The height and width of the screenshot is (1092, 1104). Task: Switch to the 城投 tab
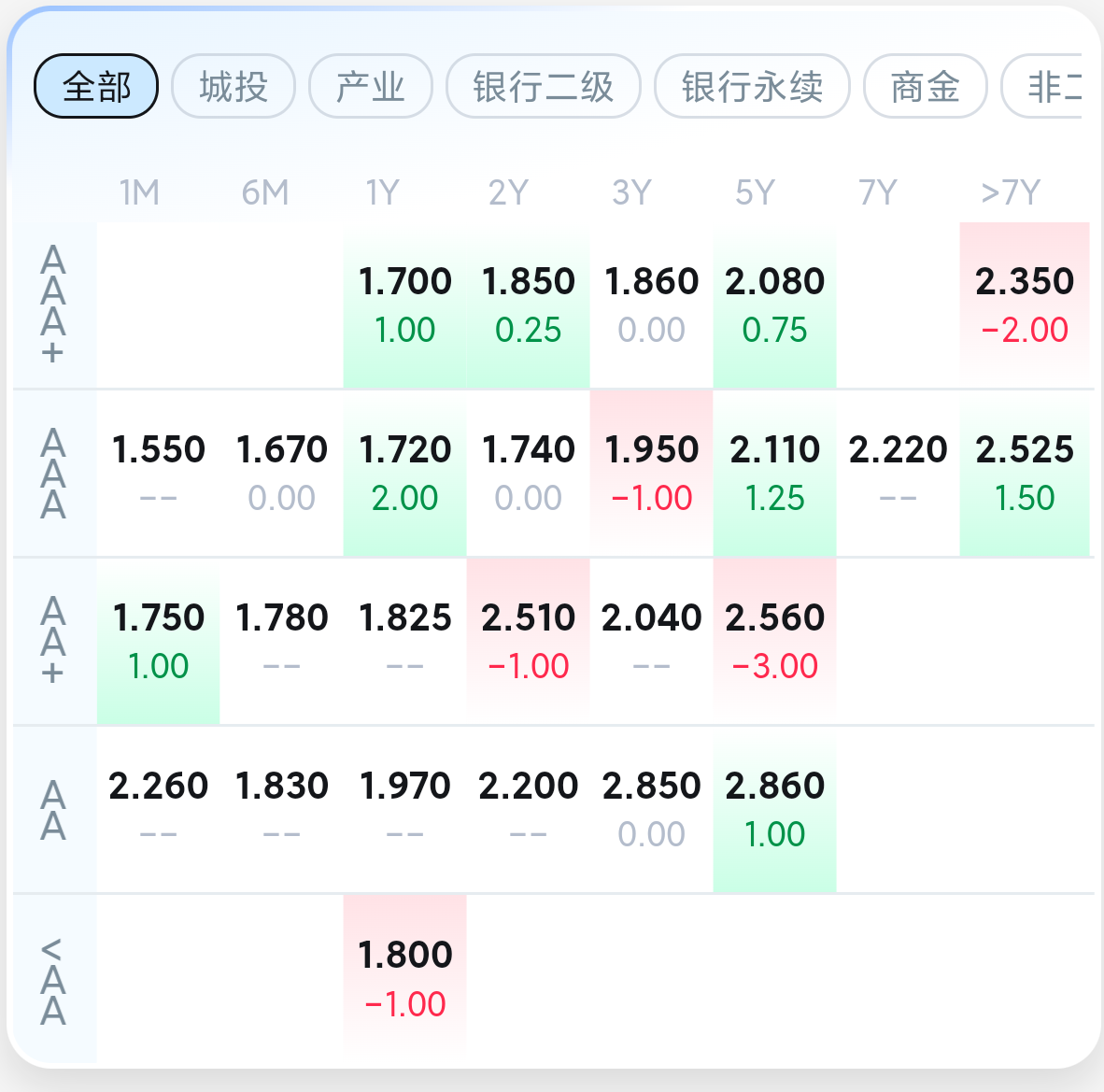(x=234, y=87)
